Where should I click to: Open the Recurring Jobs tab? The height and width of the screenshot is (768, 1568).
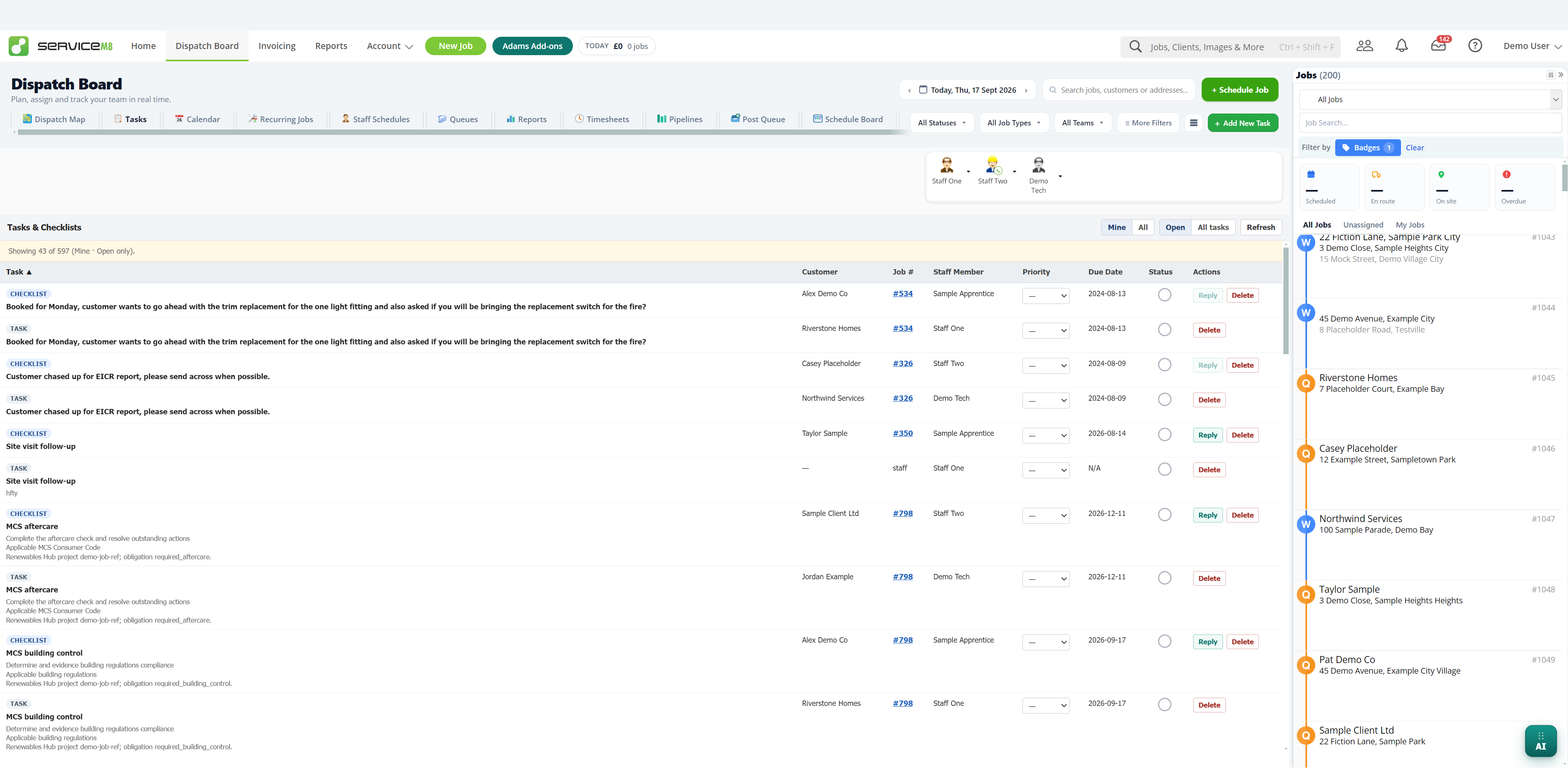(x=281, y=119)
